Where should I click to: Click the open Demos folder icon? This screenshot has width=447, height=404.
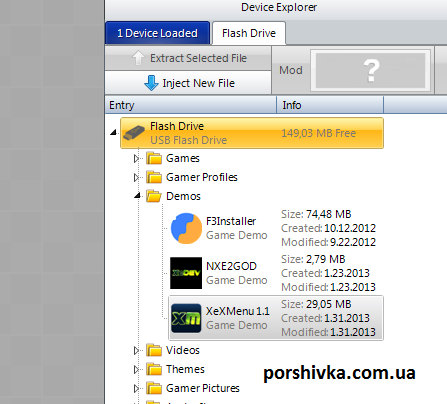tap(154, 196)
